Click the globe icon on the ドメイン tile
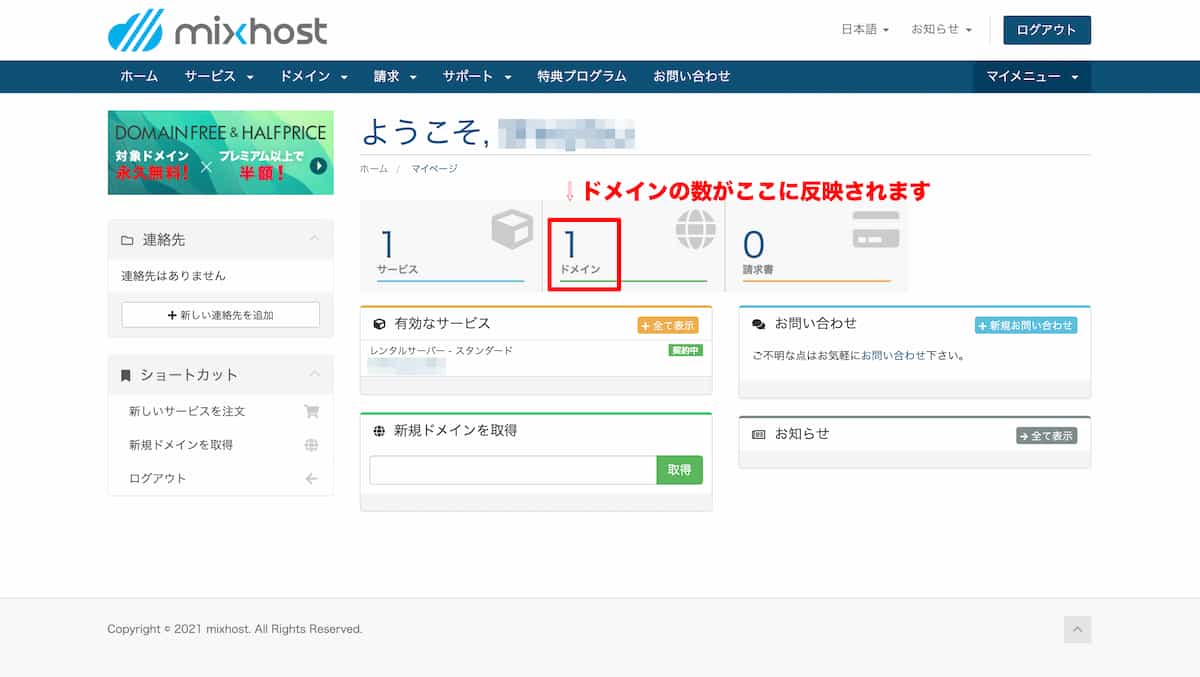The width and height of the screenshot is (1200, 677). (x=695, y=230)
